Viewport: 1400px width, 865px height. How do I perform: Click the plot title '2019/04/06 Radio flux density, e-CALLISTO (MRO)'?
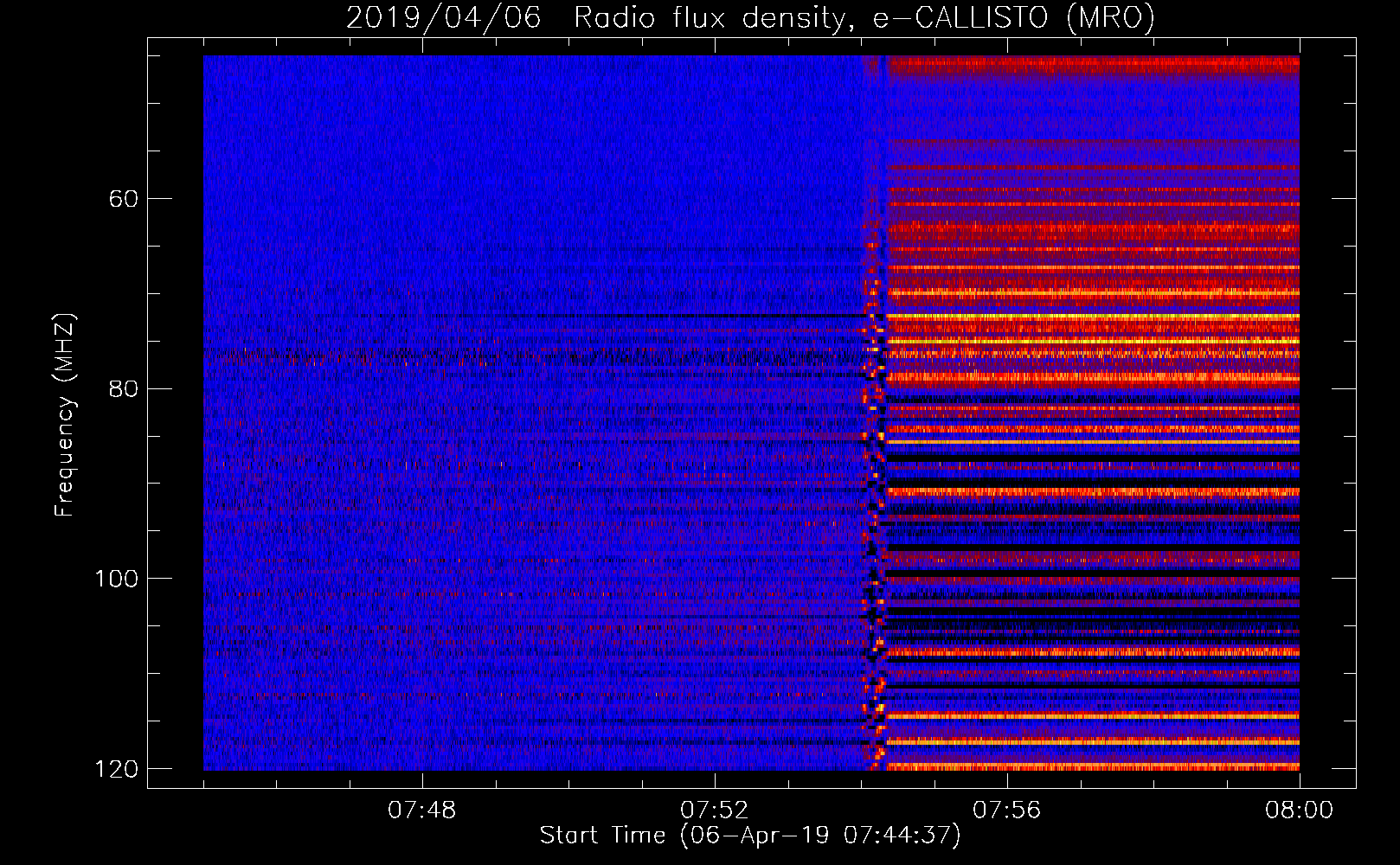pyautogui.click(x=750, y=17)
